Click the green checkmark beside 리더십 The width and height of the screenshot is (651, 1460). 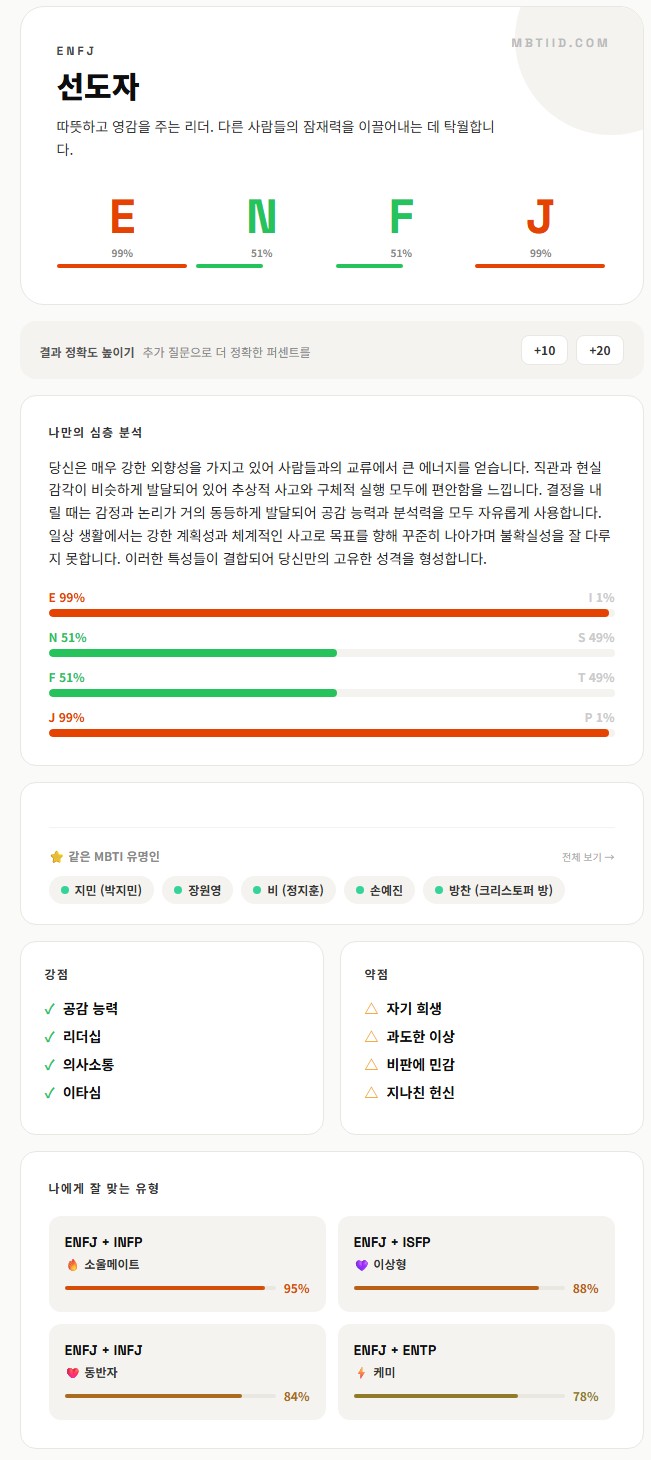tap(49, 1037)
